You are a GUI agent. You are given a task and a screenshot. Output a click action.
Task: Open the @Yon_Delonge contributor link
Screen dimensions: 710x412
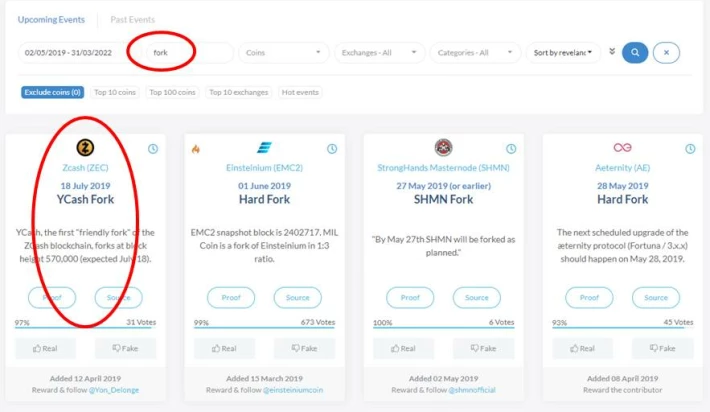point(114,390)
